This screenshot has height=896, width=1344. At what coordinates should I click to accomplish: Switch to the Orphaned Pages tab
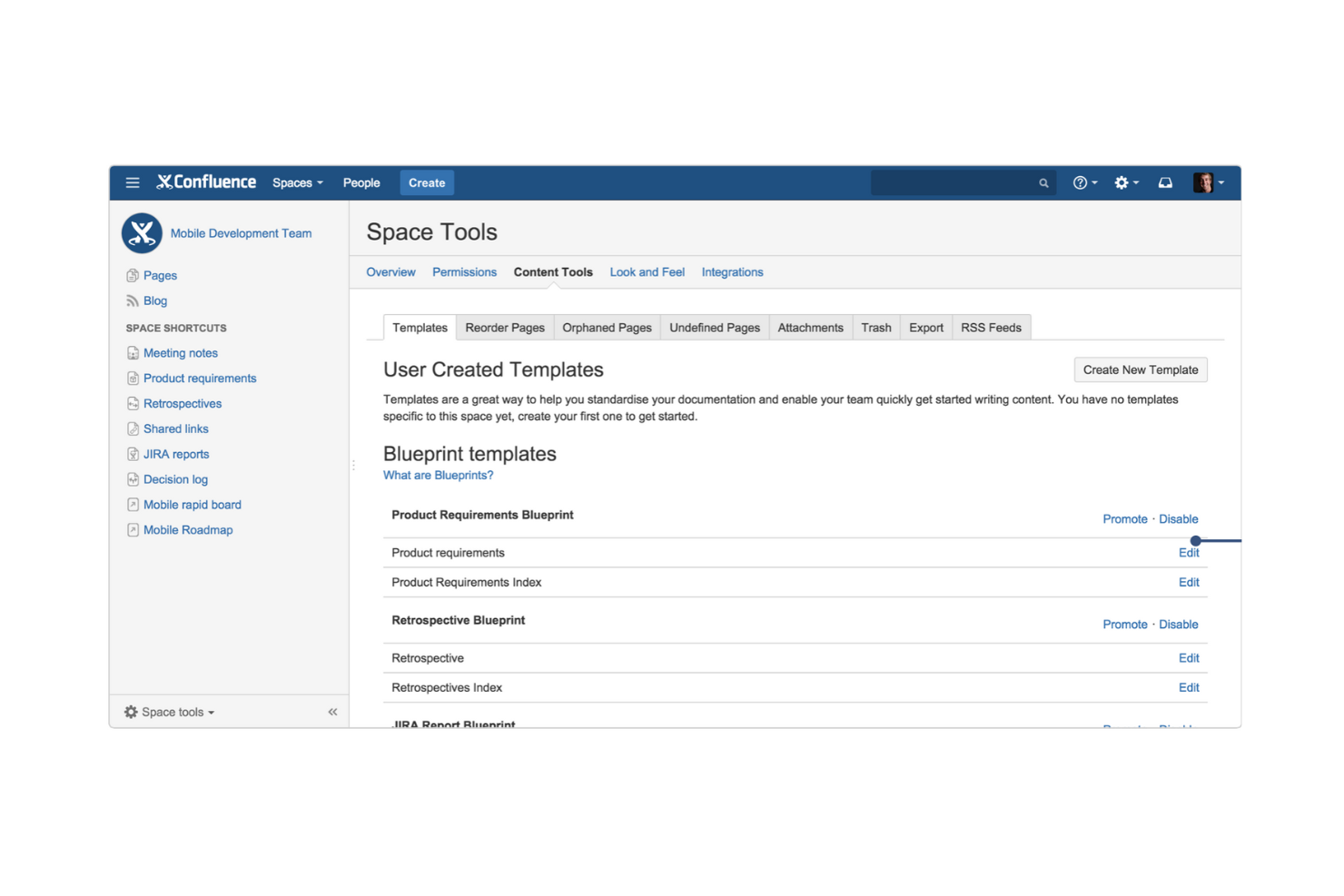click(x=607, y=327)
